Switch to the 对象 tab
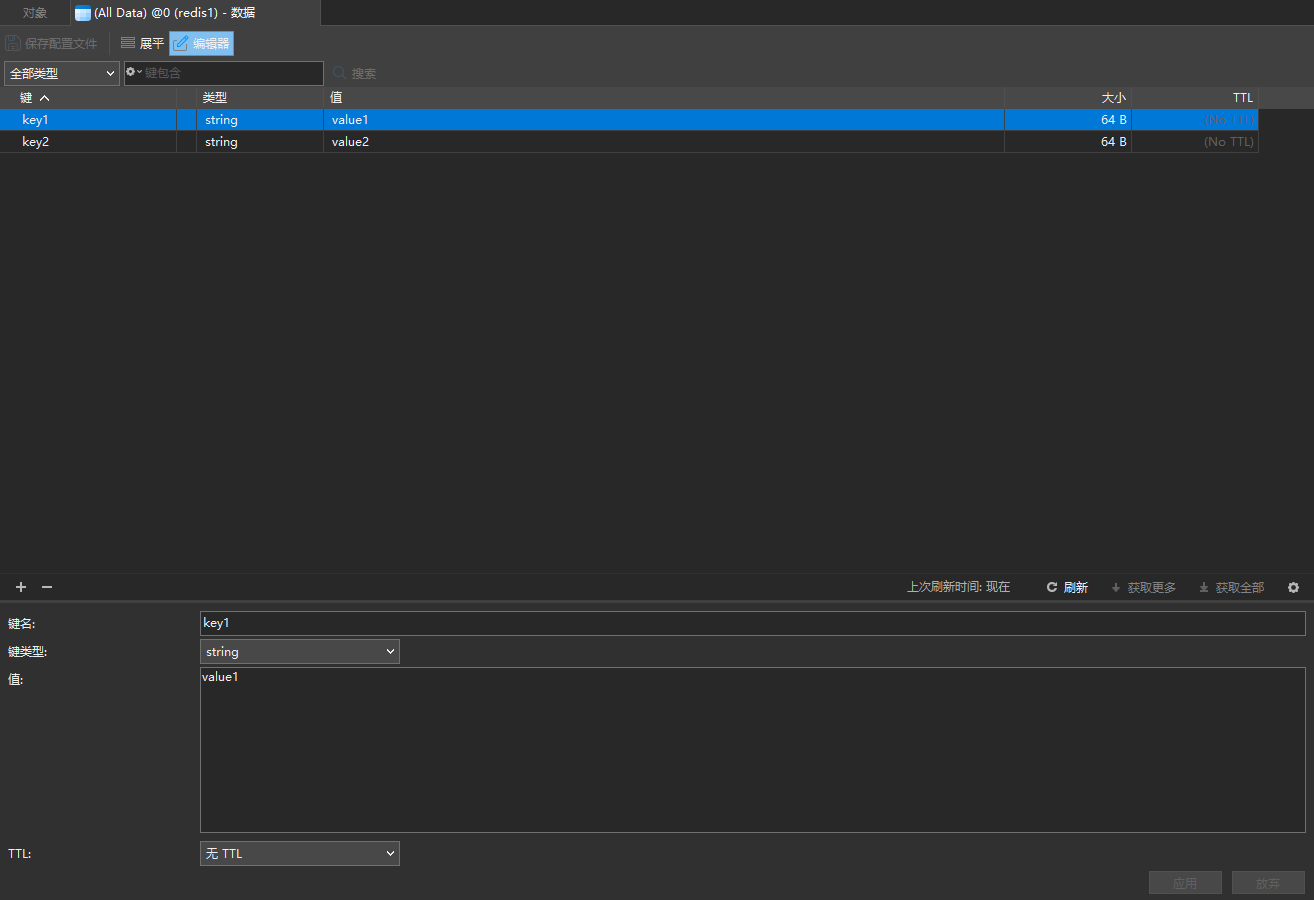This screenshot has width=1314, height=900. (35, 13)
